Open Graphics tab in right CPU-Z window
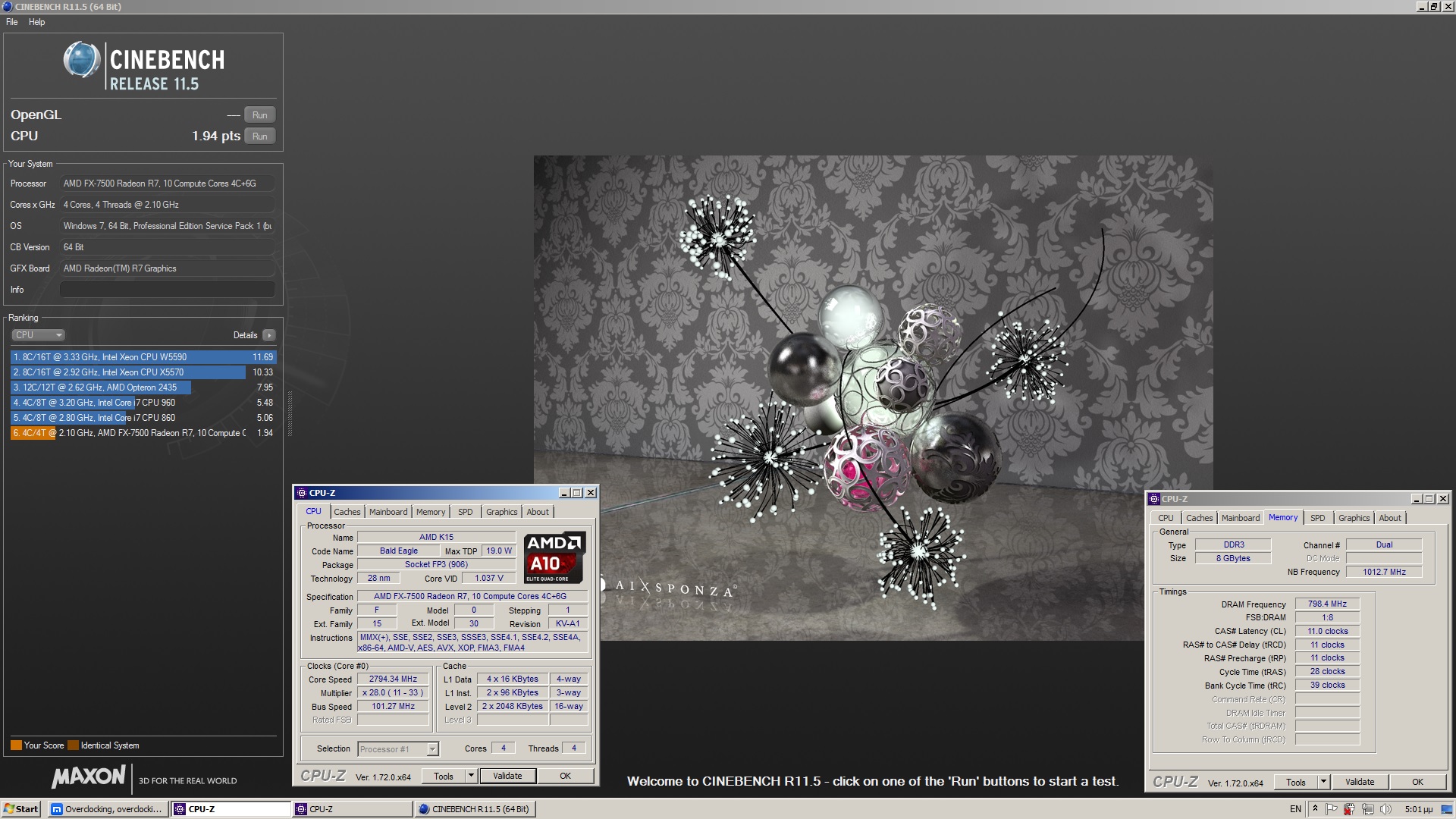The height and width of the screenshot is (819, 1456). coord(1354,518)
